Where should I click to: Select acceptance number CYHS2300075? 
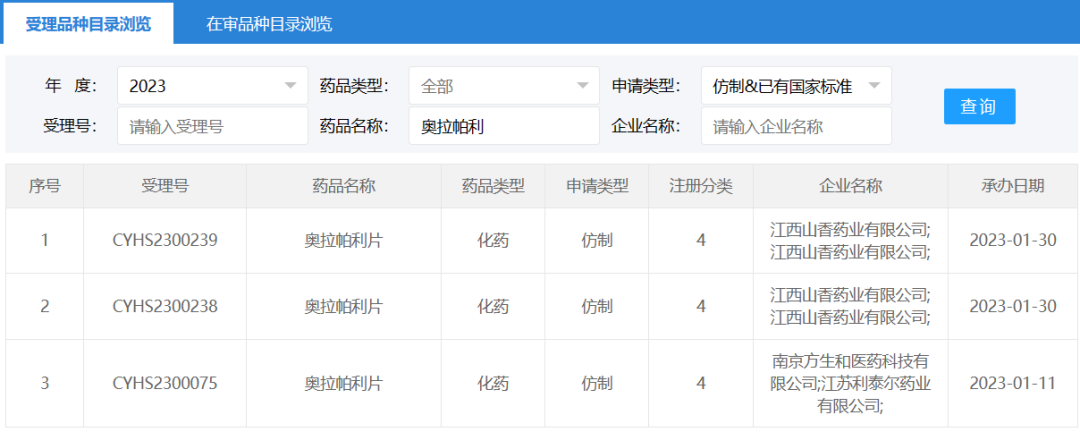tap(165, 383)
